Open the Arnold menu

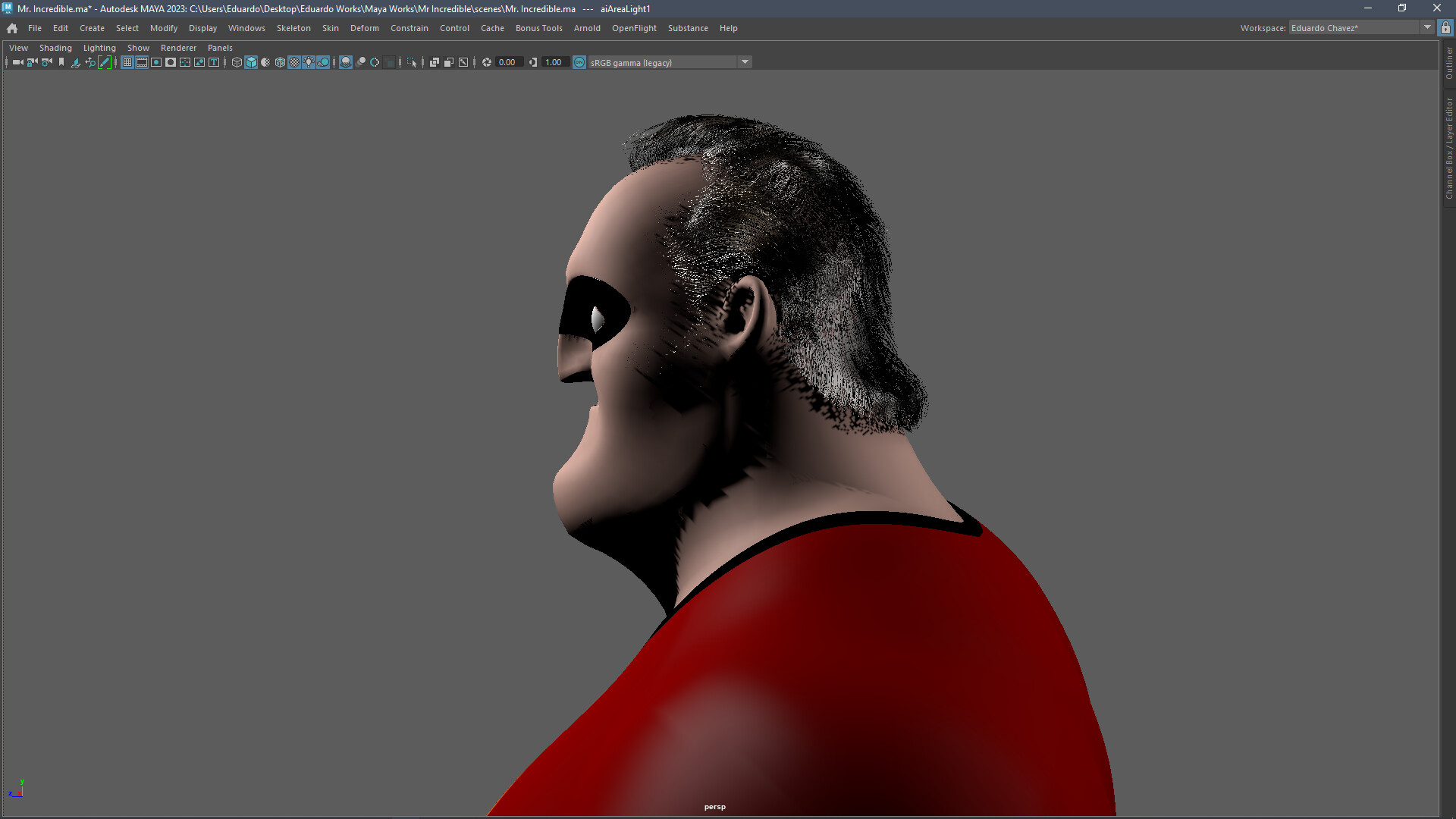coord(587,28)
